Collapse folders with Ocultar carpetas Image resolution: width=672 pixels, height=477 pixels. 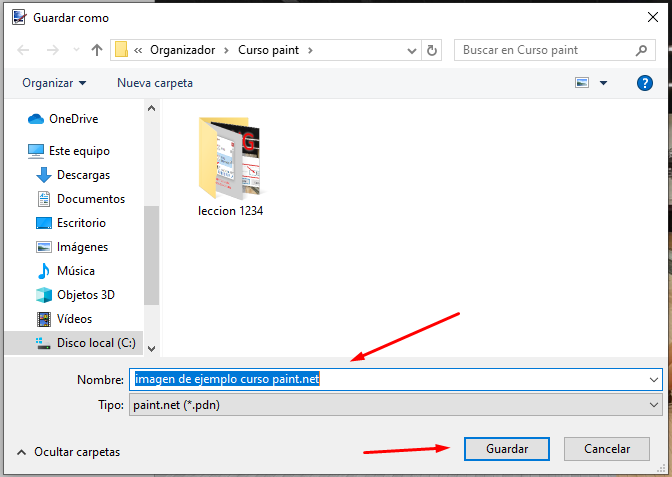click(68, 452)
